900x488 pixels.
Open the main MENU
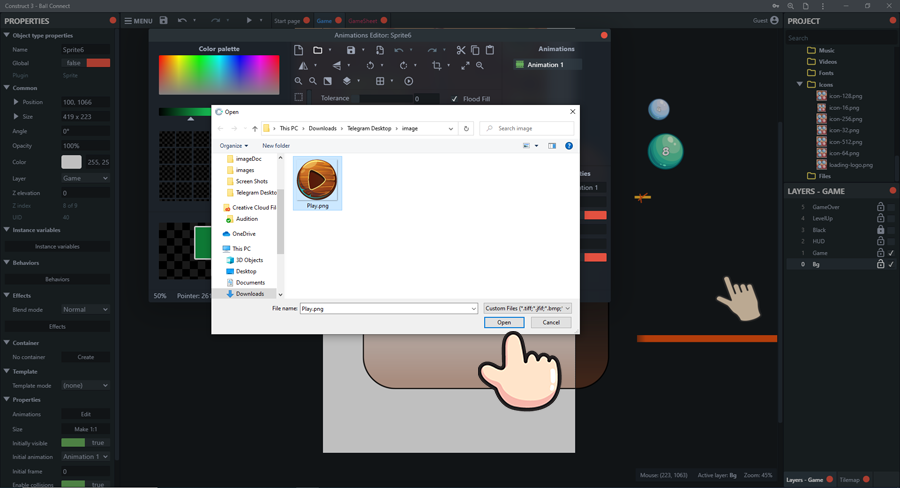138,20
